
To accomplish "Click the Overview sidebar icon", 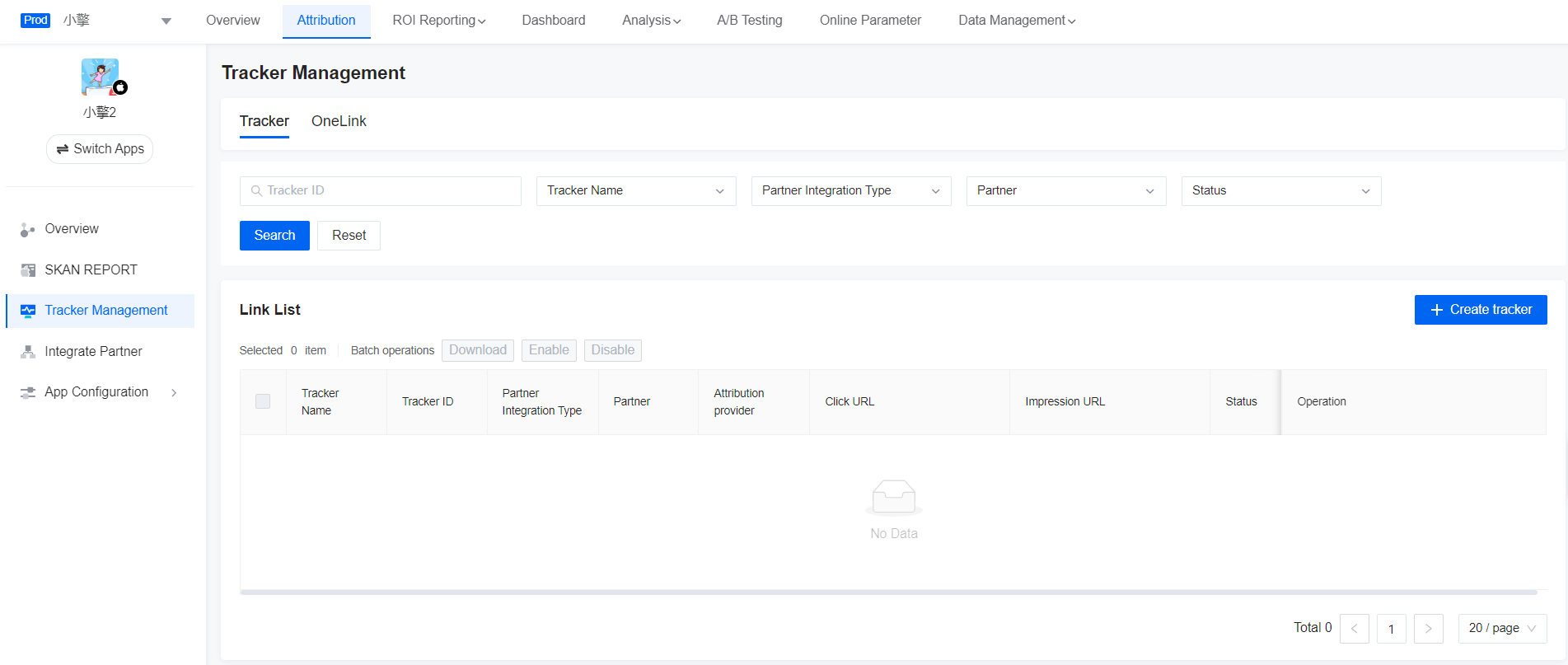I will [x=28, y=230].
